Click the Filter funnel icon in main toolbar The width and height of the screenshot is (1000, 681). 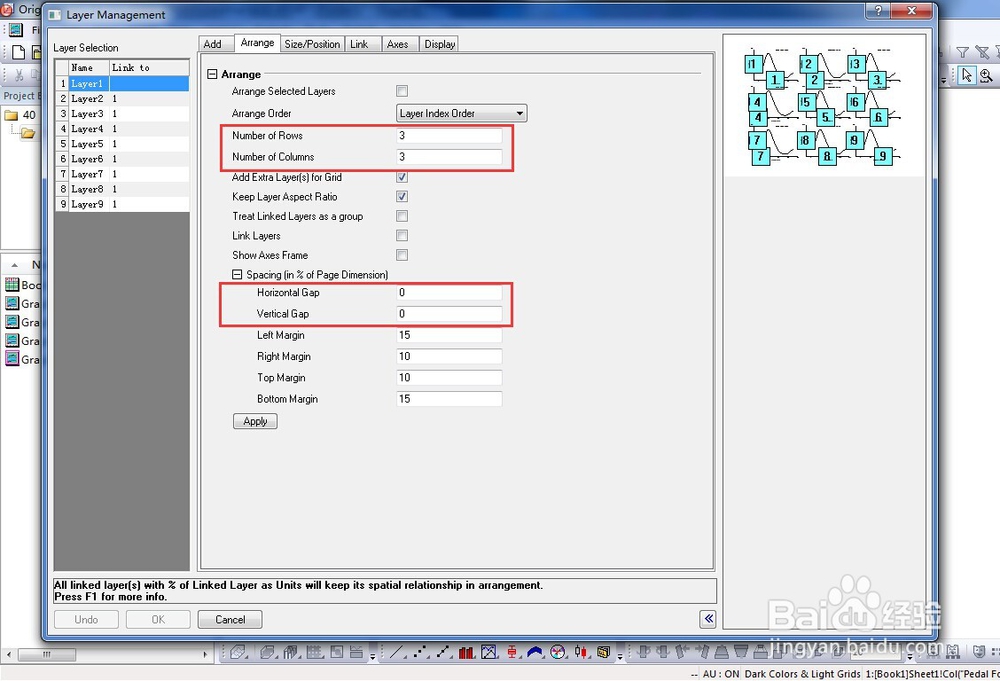[963, 52]
